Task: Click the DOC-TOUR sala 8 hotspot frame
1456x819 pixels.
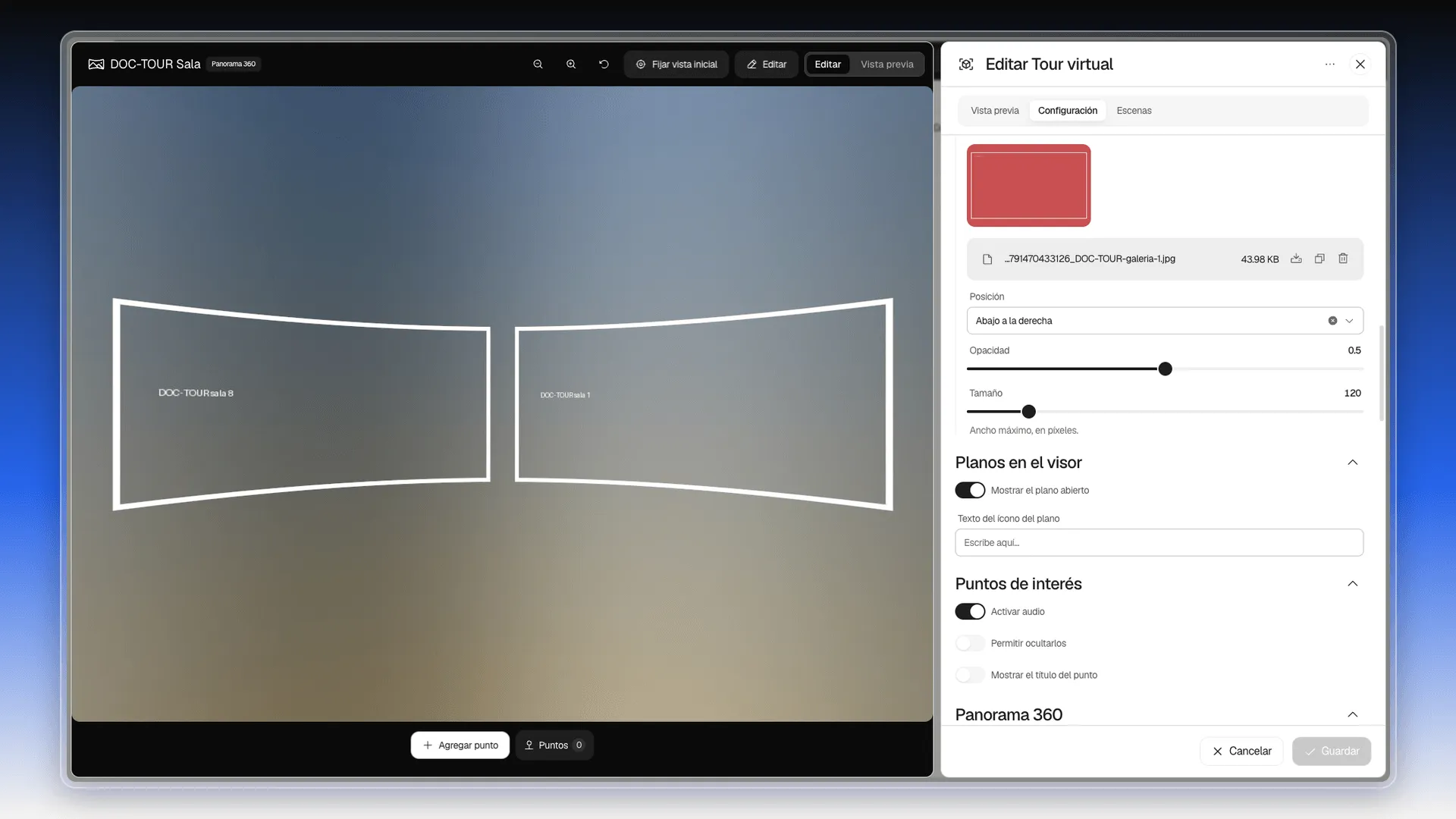Action: [x=302, y=404]
